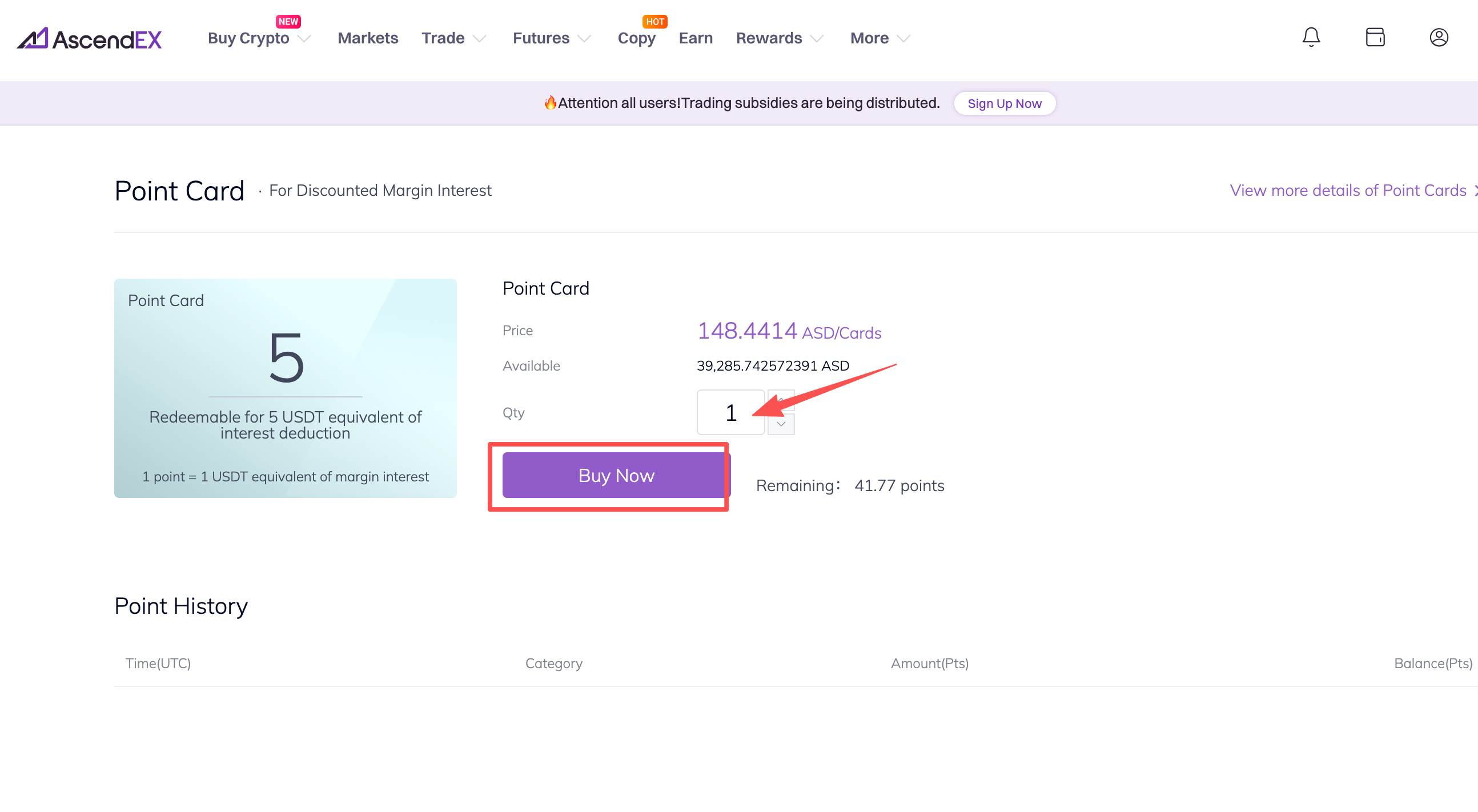This screenshot has width=1478, height=812.
Task: Click Sign Up Now banner button
Action: click(1003, 104)
